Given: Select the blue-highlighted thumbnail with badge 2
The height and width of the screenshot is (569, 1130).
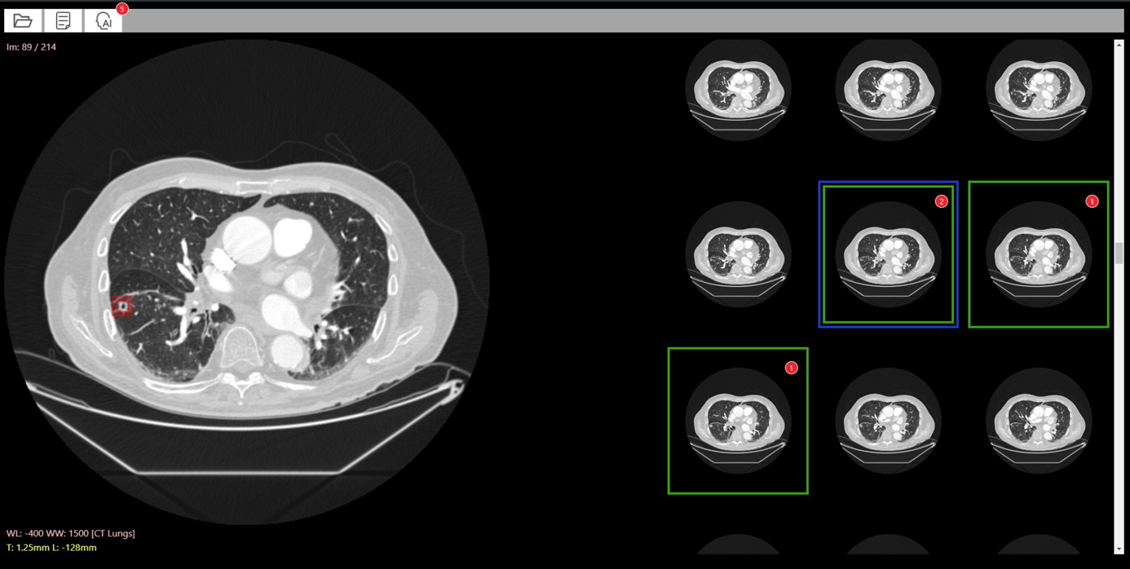Looking at the screenshot, I should point(888,254).
